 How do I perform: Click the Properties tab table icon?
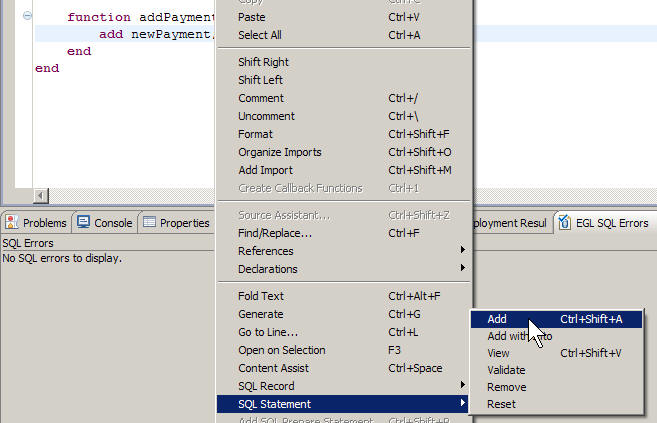click(149, 222)
